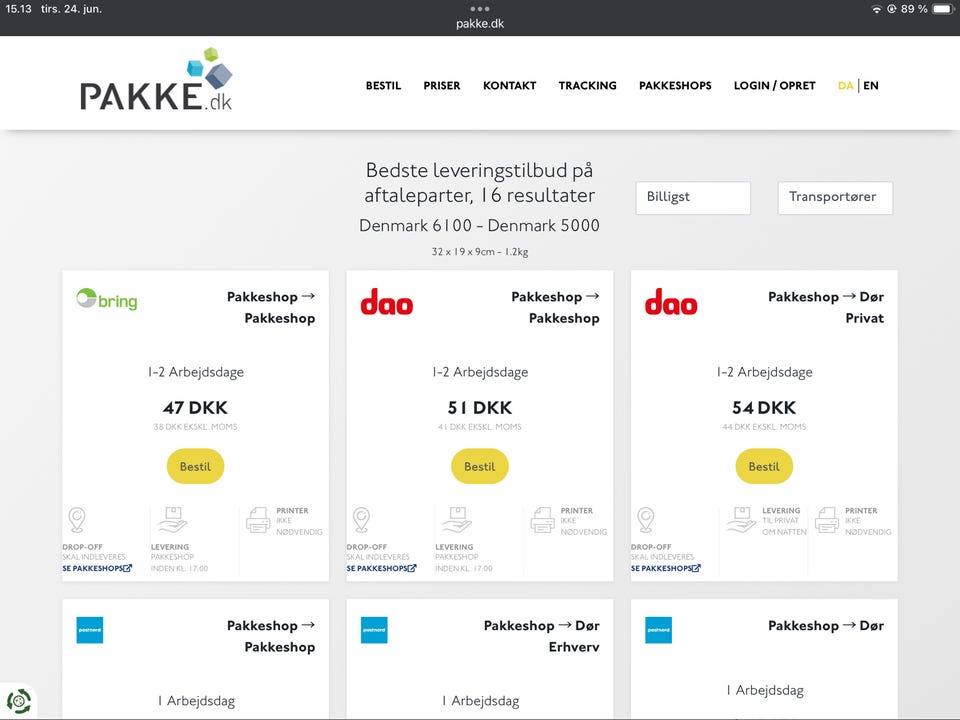The image size is (960, 720).
Task: Click 'Pakkeshop → Dør Erhverv' heading
Action: [x=541, y=636]
